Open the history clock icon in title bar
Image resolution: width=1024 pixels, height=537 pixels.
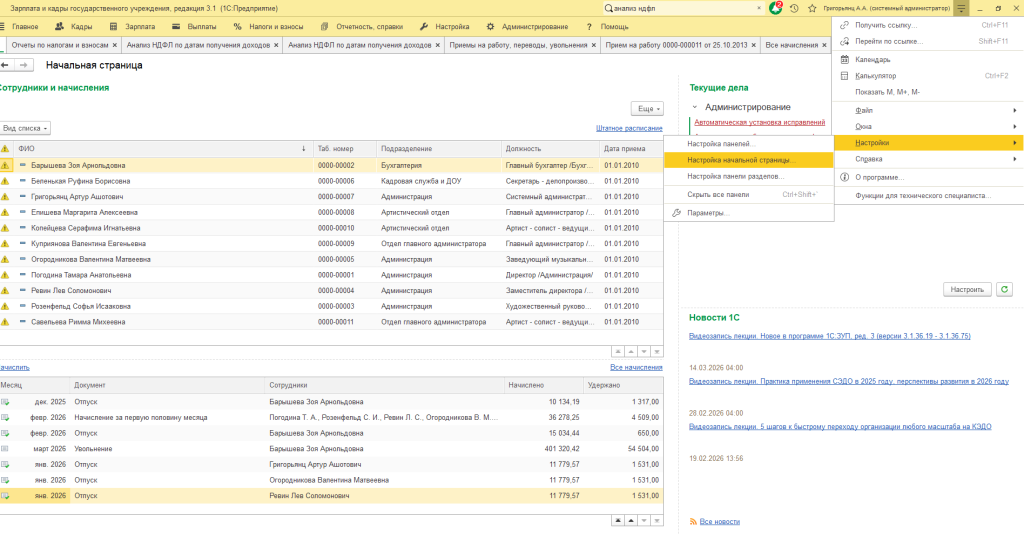pyautogui.click(x=793, y=8)
